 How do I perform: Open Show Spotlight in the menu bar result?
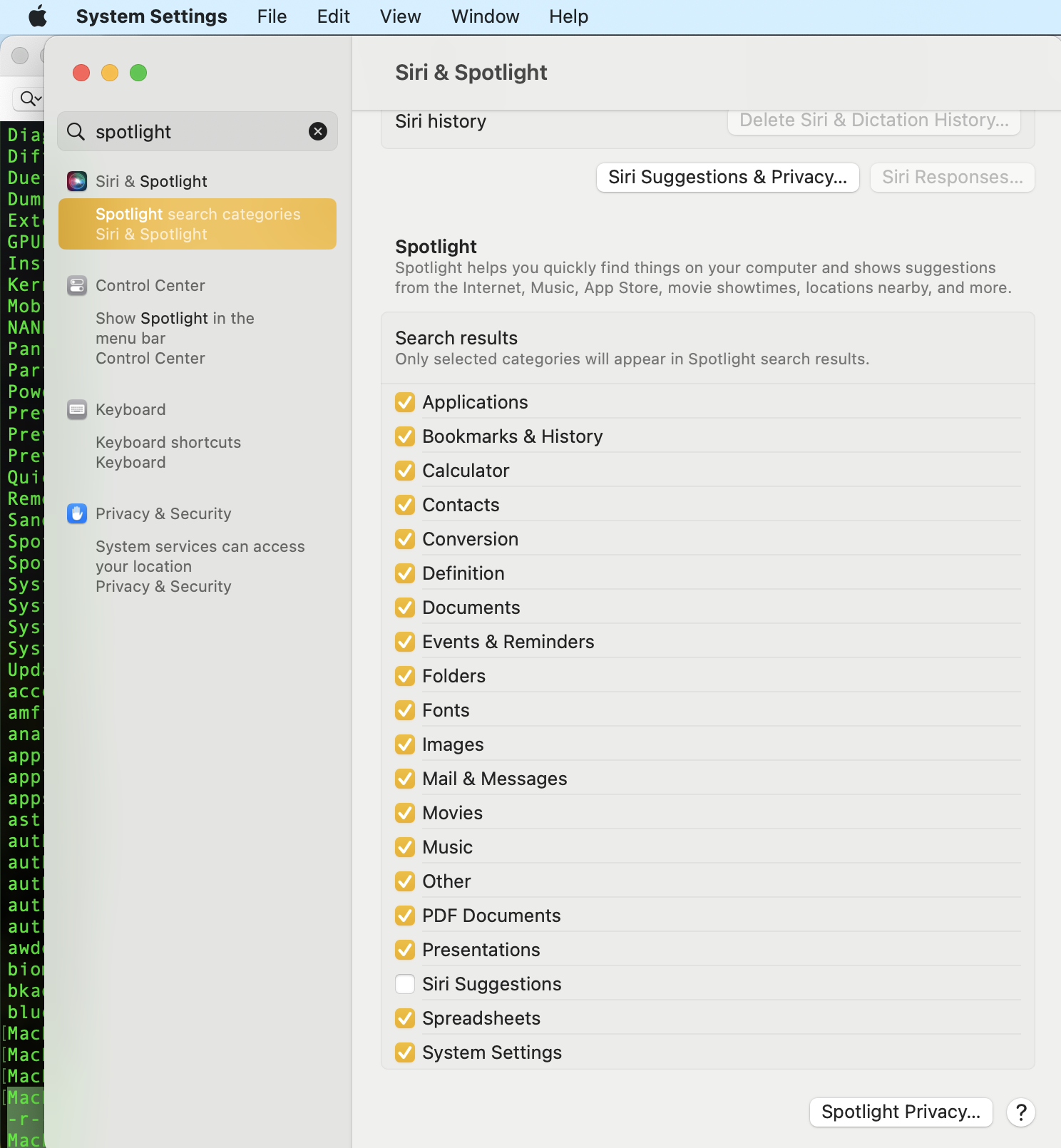click(198, 338)
